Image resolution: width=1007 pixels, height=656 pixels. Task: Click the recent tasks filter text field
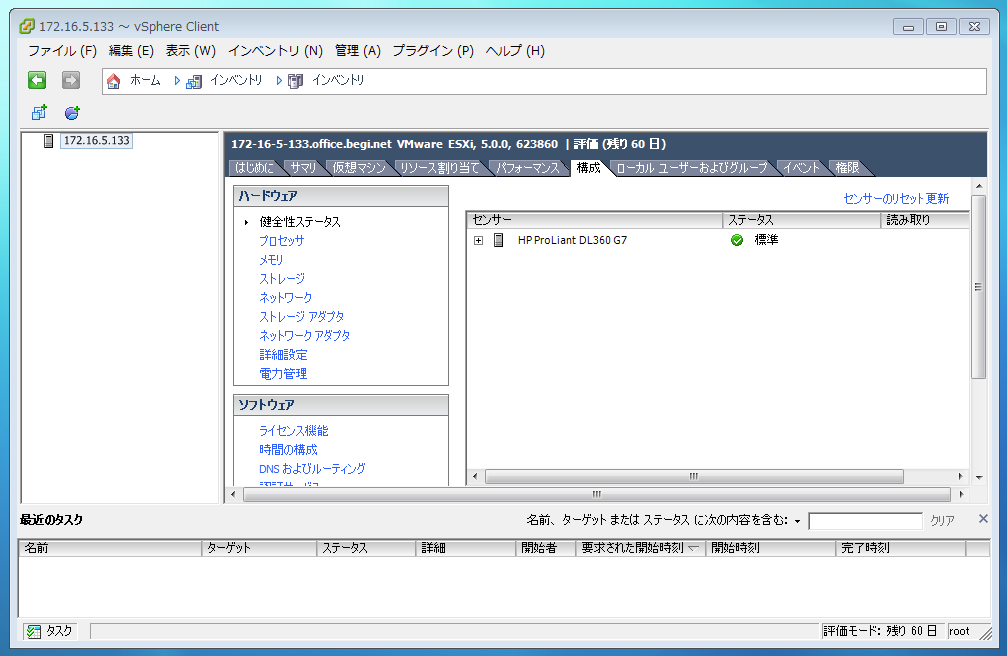pos(865,521)
